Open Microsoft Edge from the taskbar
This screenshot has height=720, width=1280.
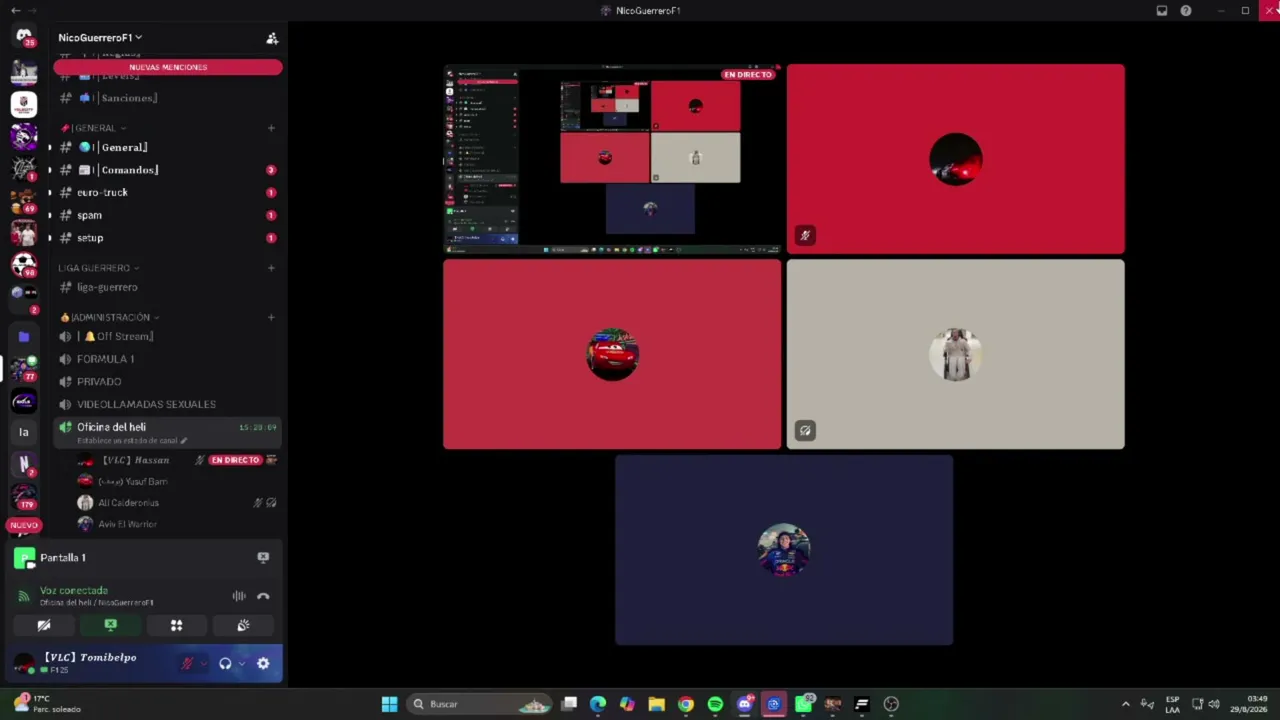(x=598, y=704)
